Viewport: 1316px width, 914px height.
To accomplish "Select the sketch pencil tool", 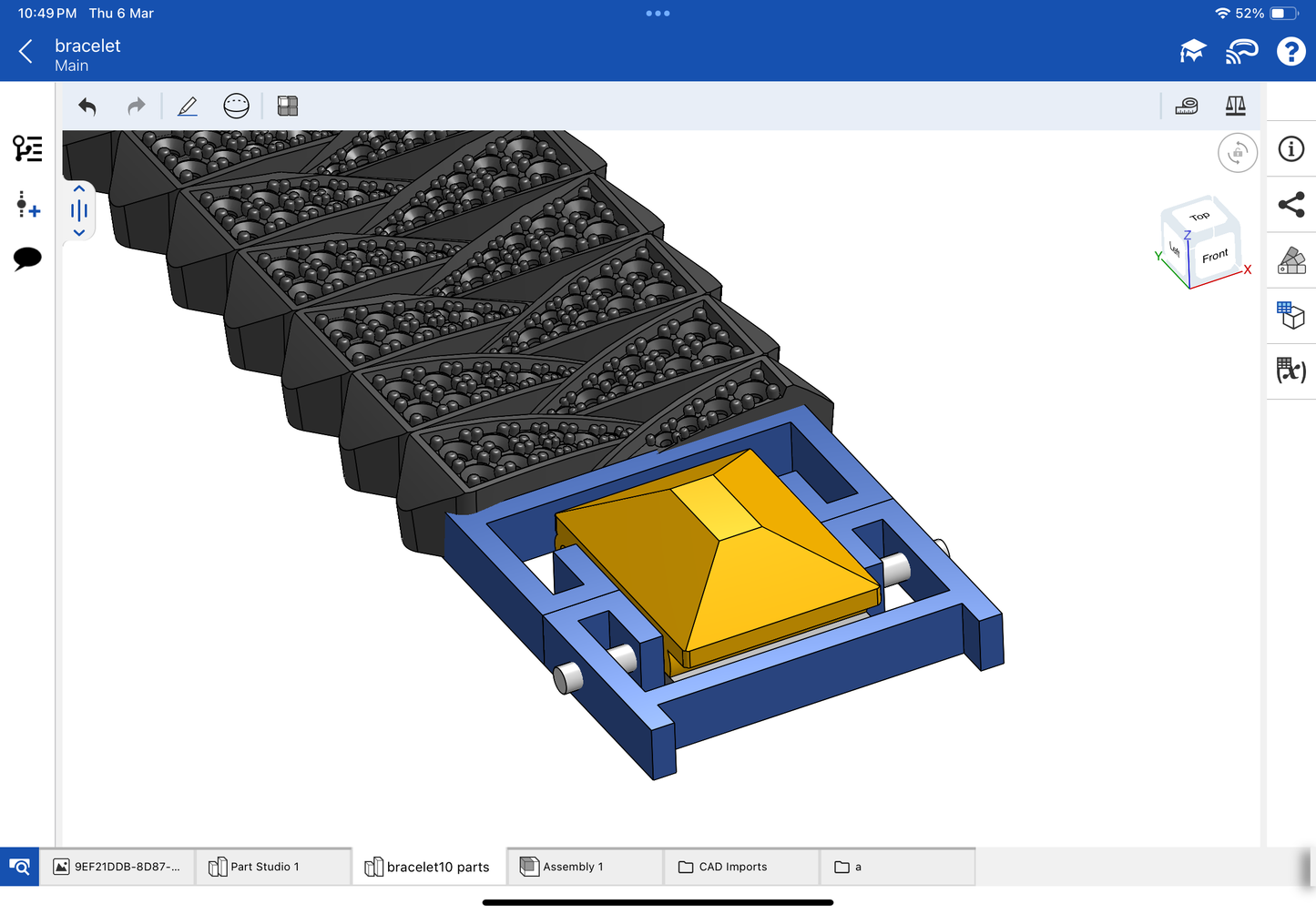I will (x=188, y=107).
